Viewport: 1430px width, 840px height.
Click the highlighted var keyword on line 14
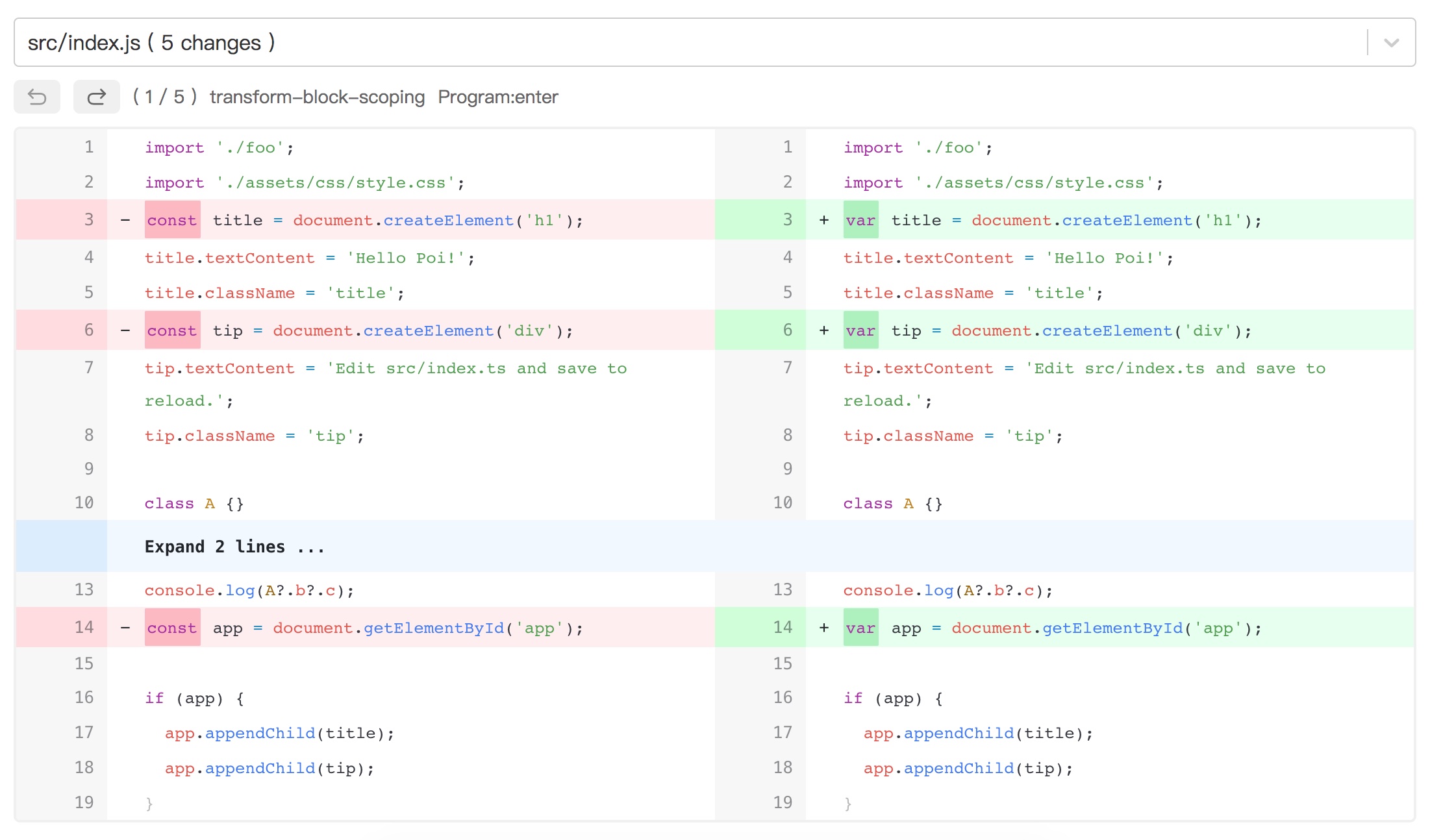tap(860, 628)
